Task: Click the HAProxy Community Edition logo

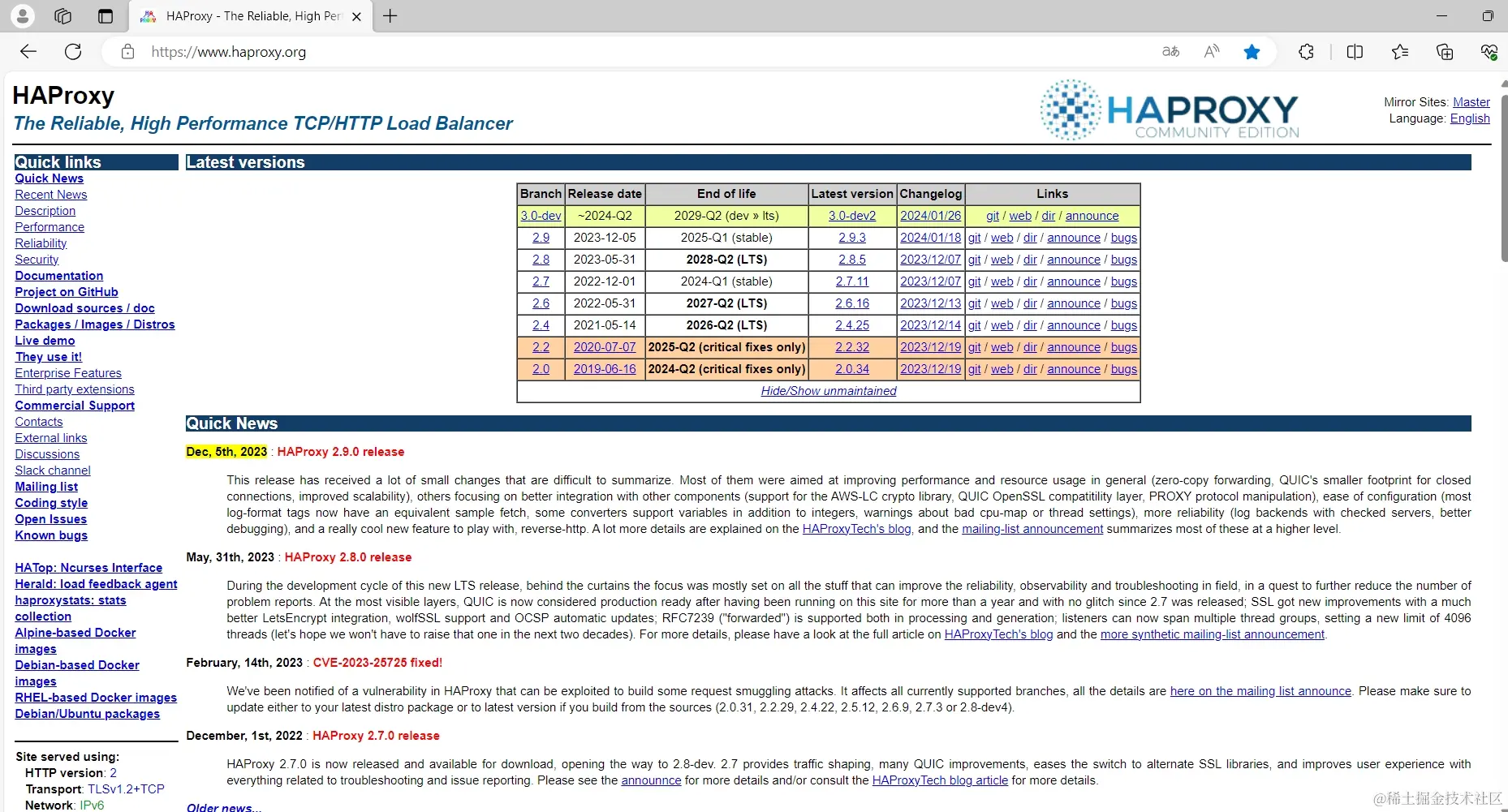Action: [1170, 110]
